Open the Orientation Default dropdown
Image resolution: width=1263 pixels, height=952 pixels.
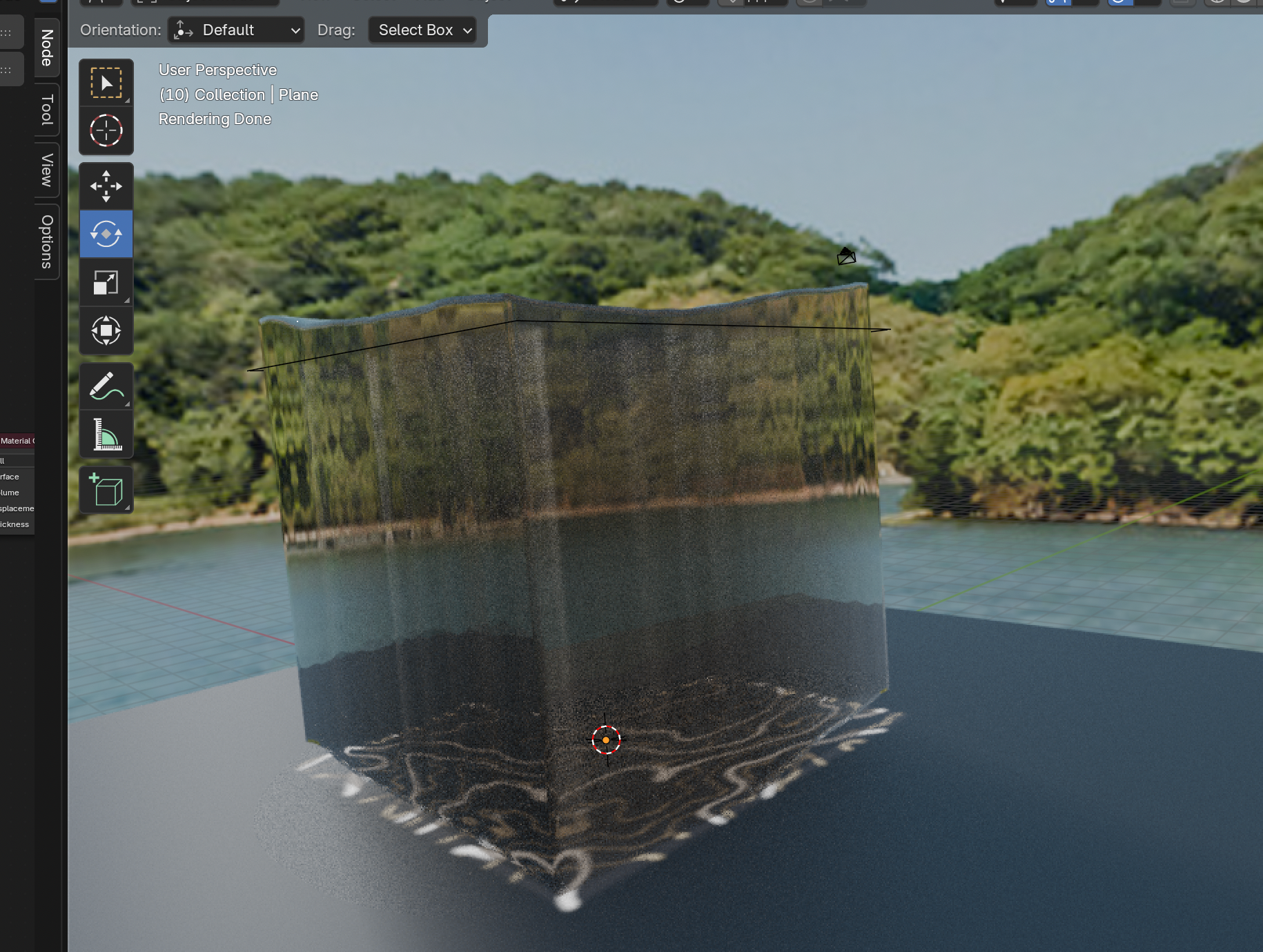pos(236,30)
